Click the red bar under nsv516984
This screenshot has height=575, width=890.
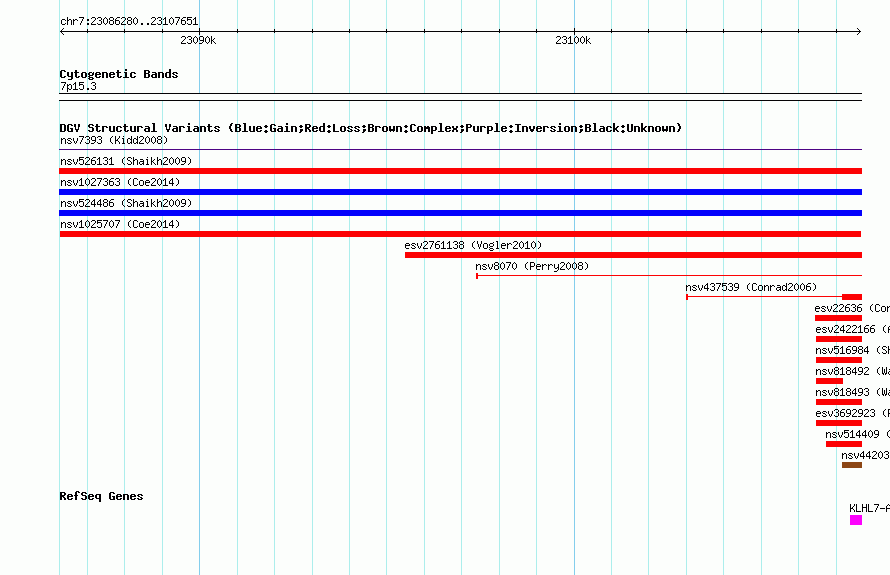(839, 360)
